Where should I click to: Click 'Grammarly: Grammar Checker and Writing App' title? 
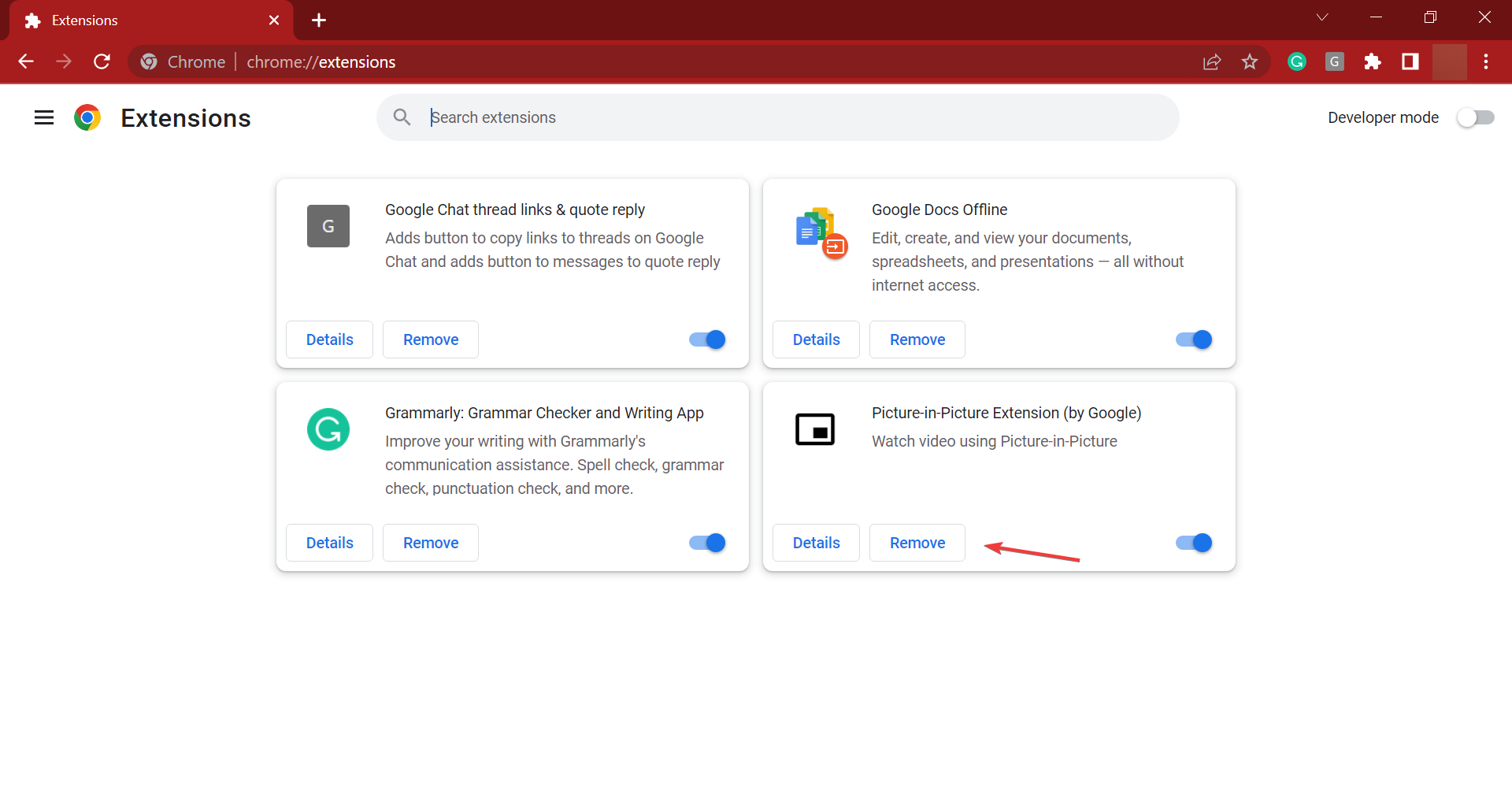(x=544, y=413)
